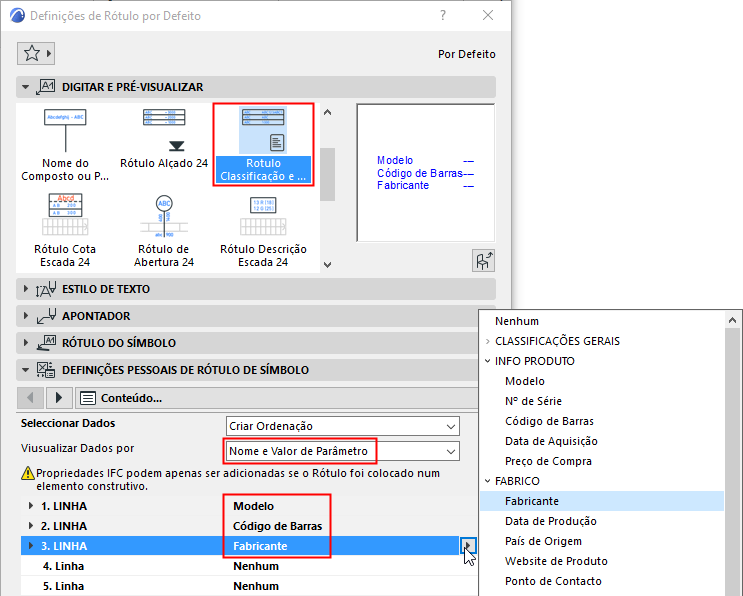This screenshot has height=596, width=743.
Task: Select the Rótulo Cota Escada 24 type
Action: click(x=65, y=231)
